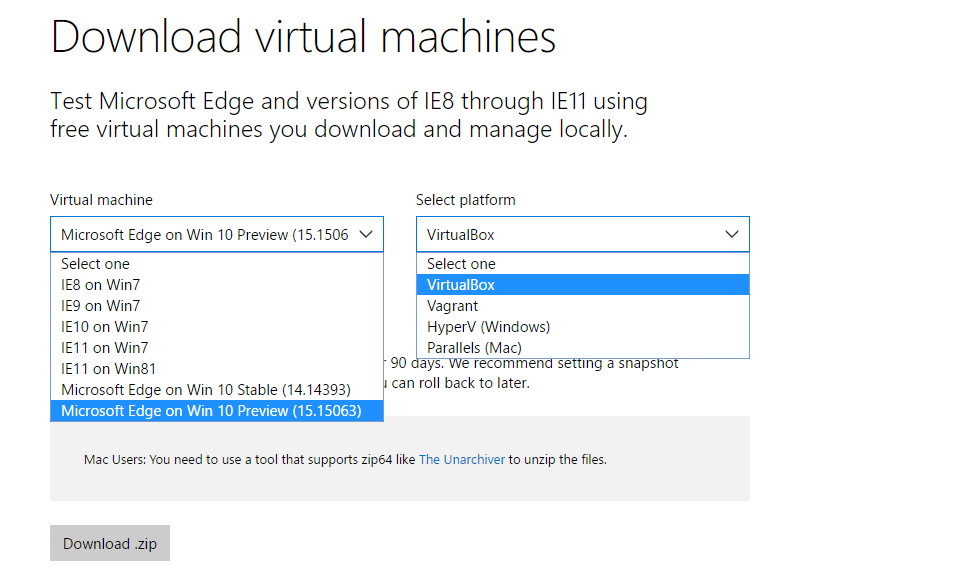Select HyperV (Windows) platform option

pos(583,326)
